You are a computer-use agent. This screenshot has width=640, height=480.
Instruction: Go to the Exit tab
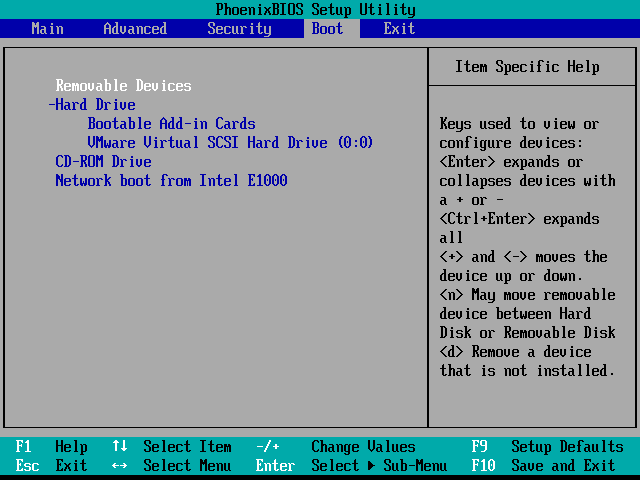click(x=399, y=29)
